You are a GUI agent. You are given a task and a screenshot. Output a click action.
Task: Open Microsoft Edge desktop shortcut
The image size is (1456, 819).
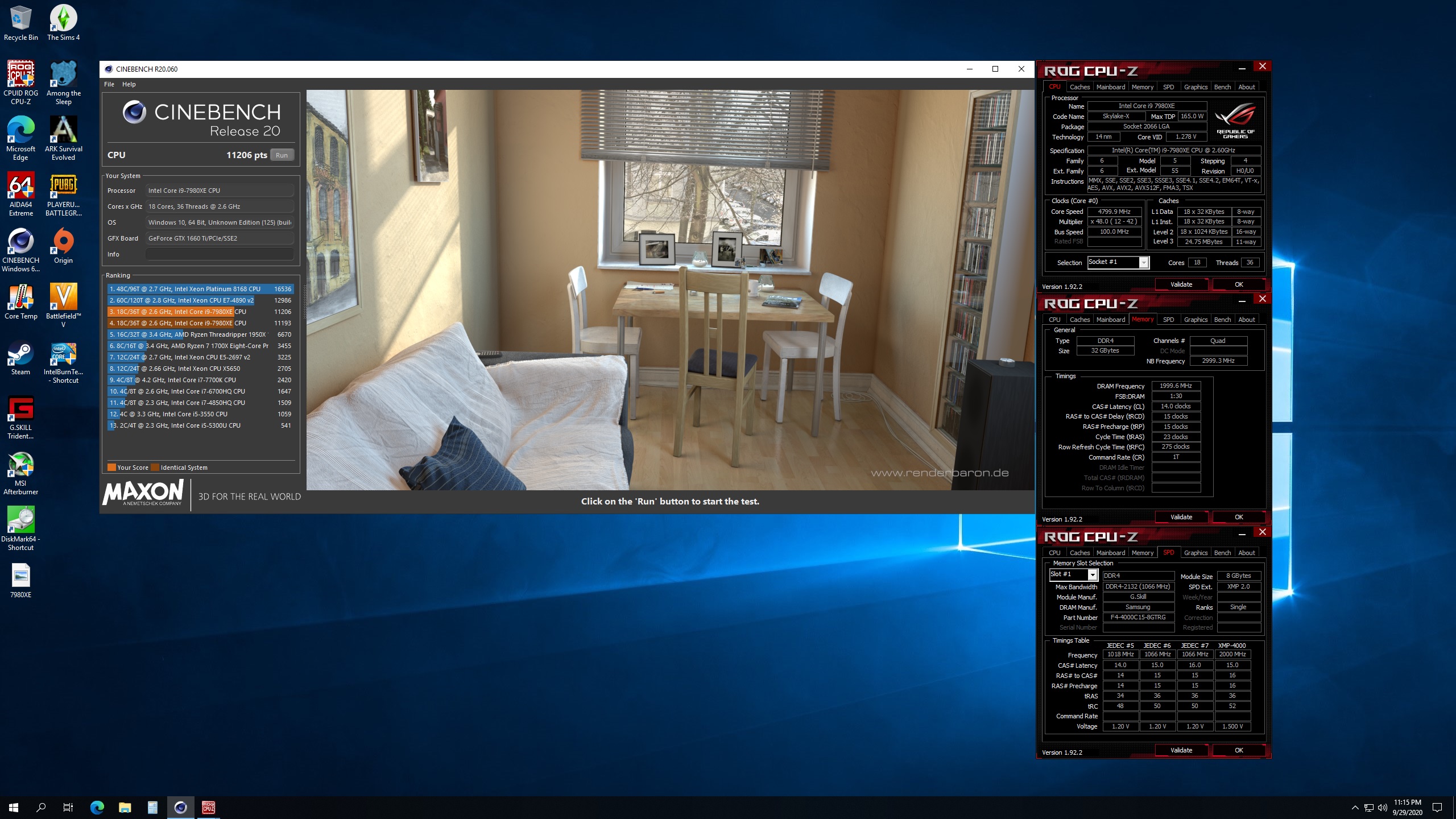pyautogui.click(x=21, y=139)
